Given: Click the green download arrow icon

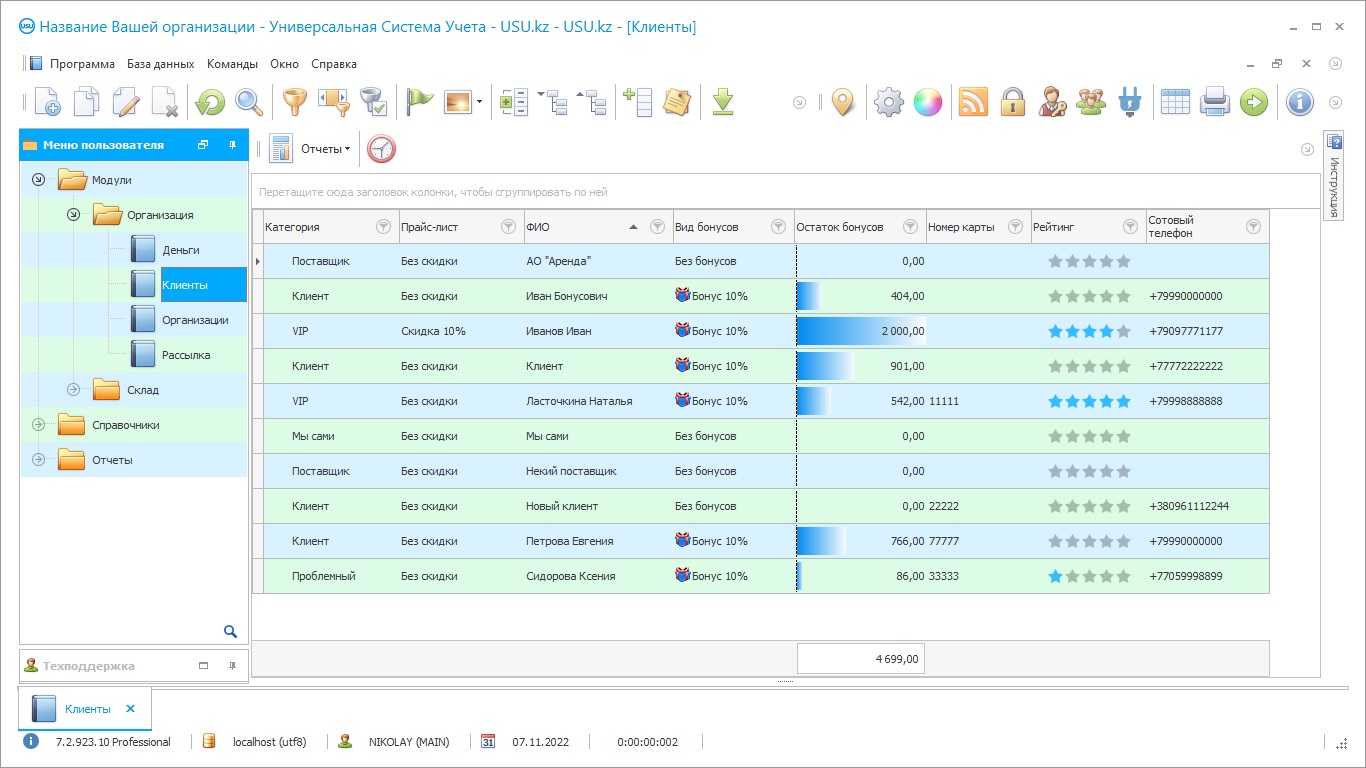Looking at the screenshot, I should pyautogui.click(x=723, y=102).
